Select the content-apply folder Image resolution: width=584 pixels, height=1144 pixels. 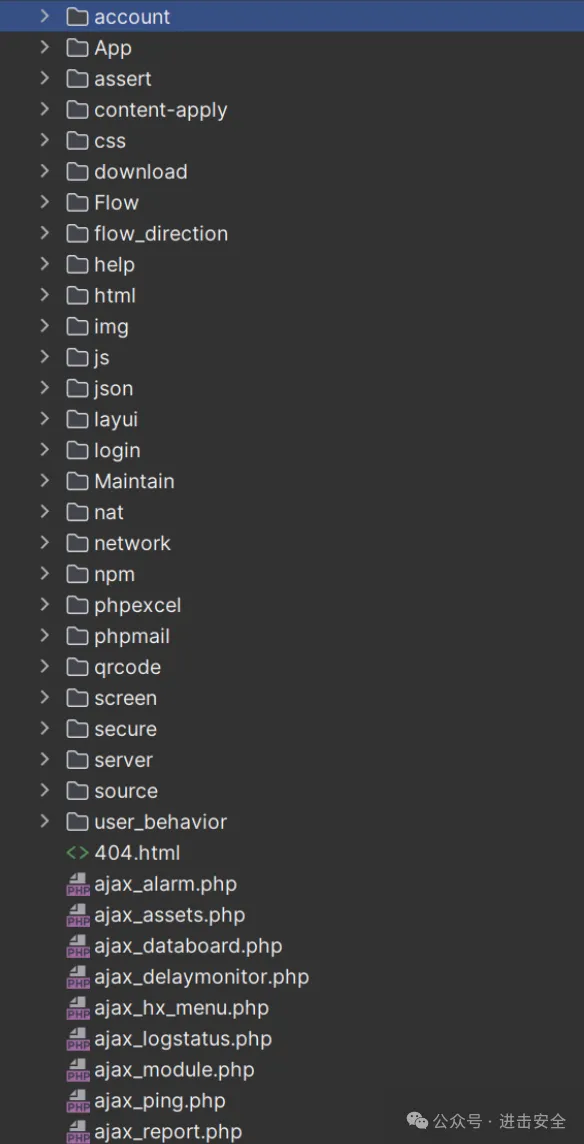tap(292, 109)
